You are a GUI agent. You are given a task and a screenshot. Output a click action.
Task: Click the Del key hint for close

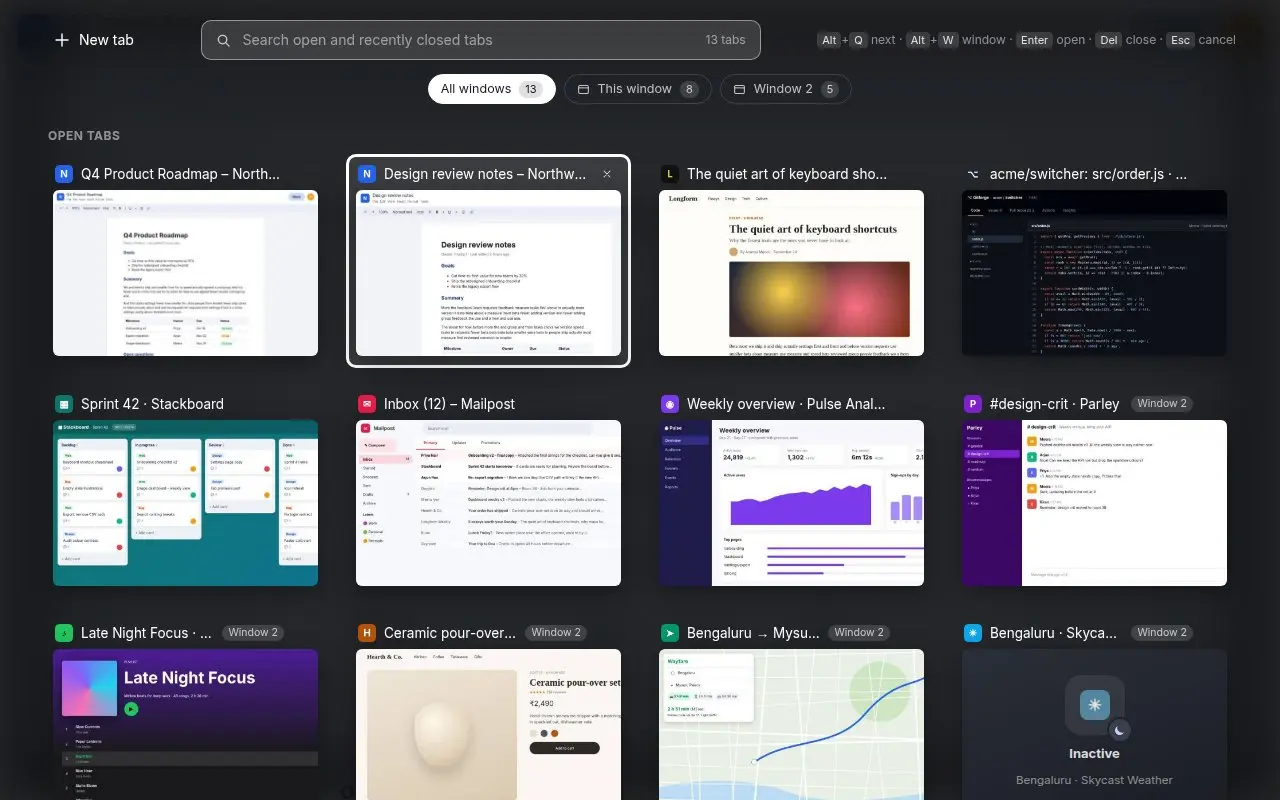pos(1108,40)
